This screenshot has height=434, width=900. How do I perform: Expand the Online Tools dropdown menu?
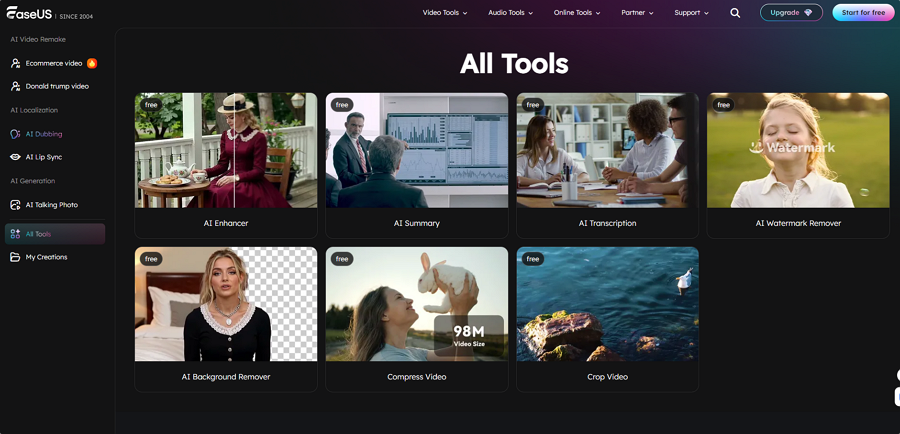pyautogui.click(x=577, y=13)
